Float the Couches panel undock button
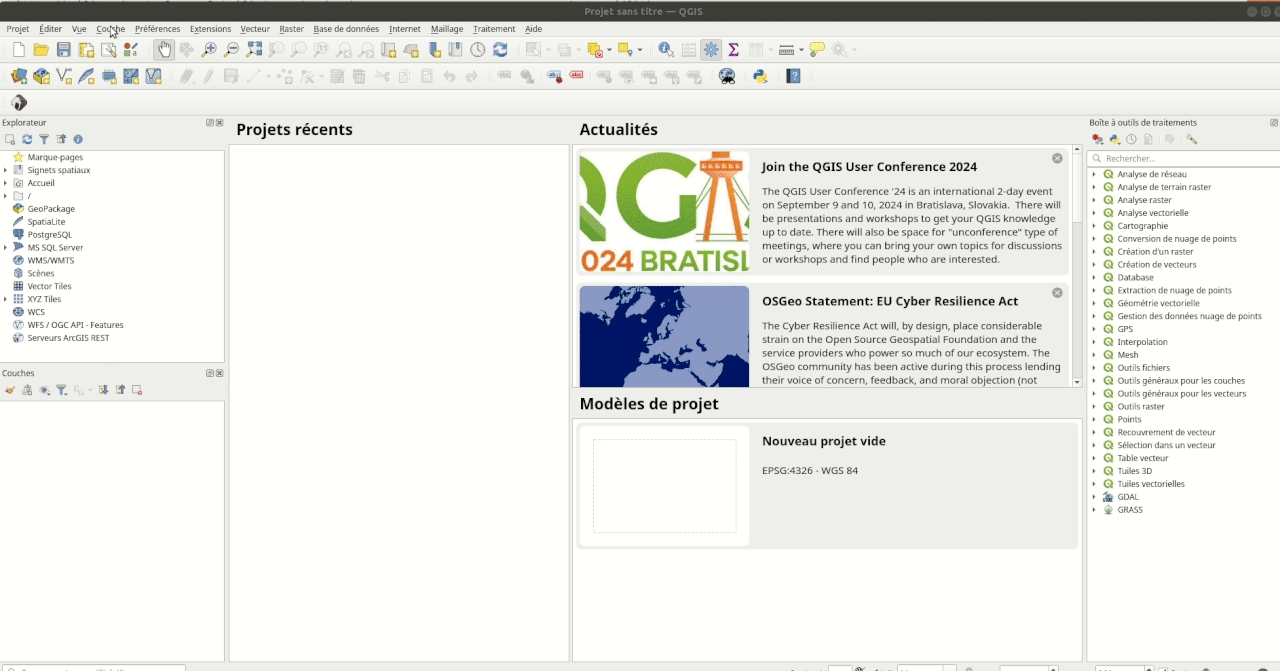This screenshot has width=1280, height=671. pos(210,373)
